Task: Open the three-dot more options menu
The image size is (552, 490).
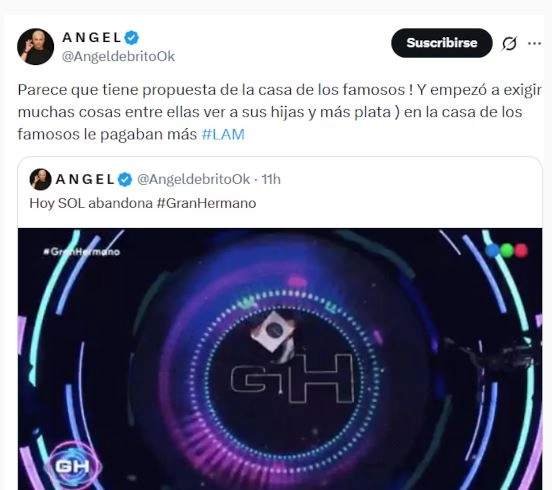Action: click(x=534, y=43)
